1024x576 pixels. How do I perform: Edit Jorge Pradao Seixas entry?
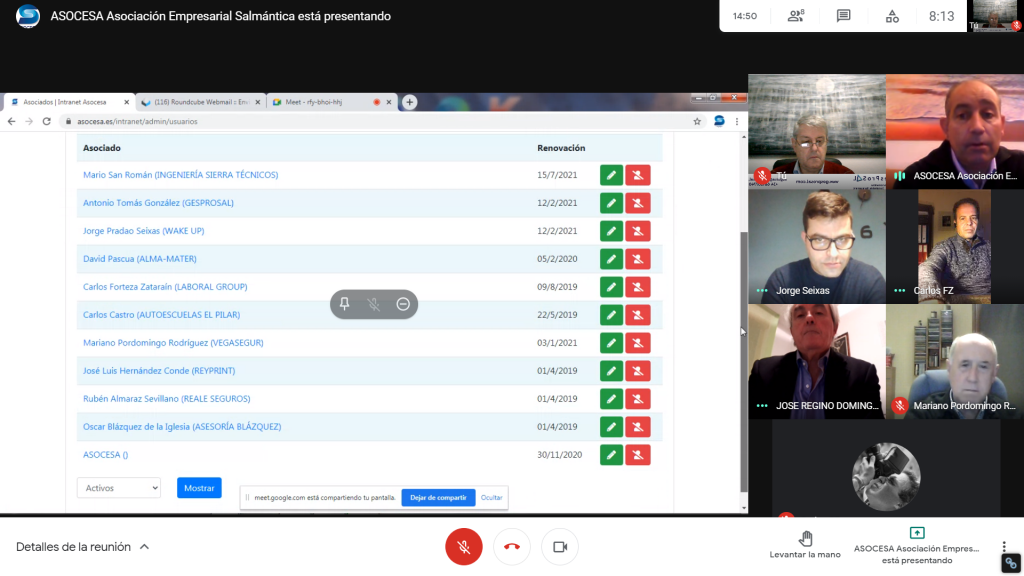[x=611, y=231]
